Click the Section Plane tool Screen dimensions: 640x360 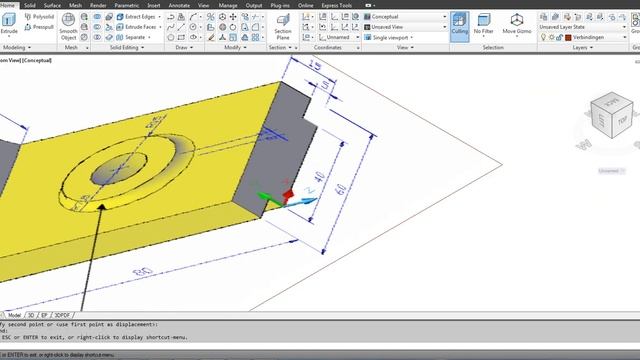(x=283, y=27)
